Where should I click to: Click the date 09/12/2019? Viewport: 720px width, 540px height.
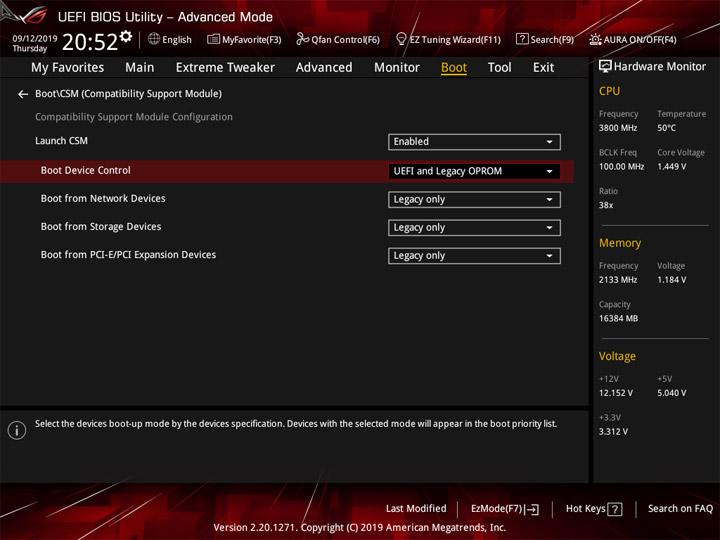click(35, 39)
